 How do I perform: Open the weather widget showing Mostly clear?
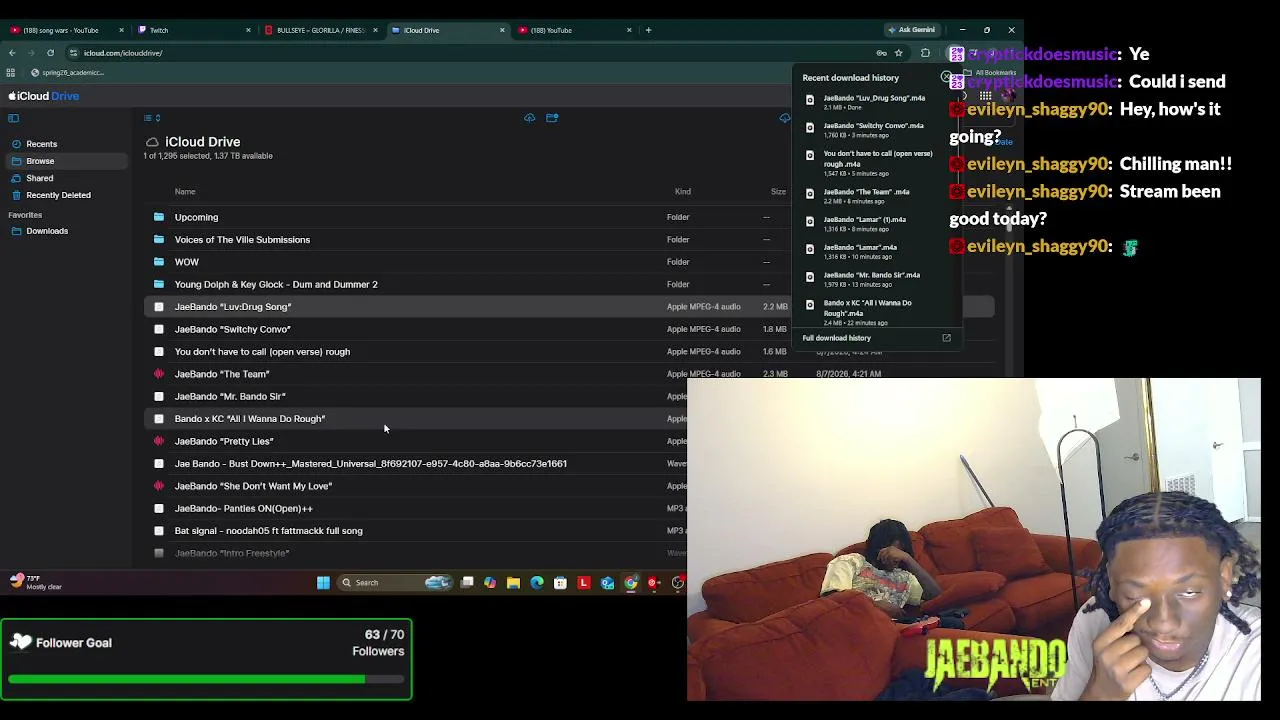(36, 582)
